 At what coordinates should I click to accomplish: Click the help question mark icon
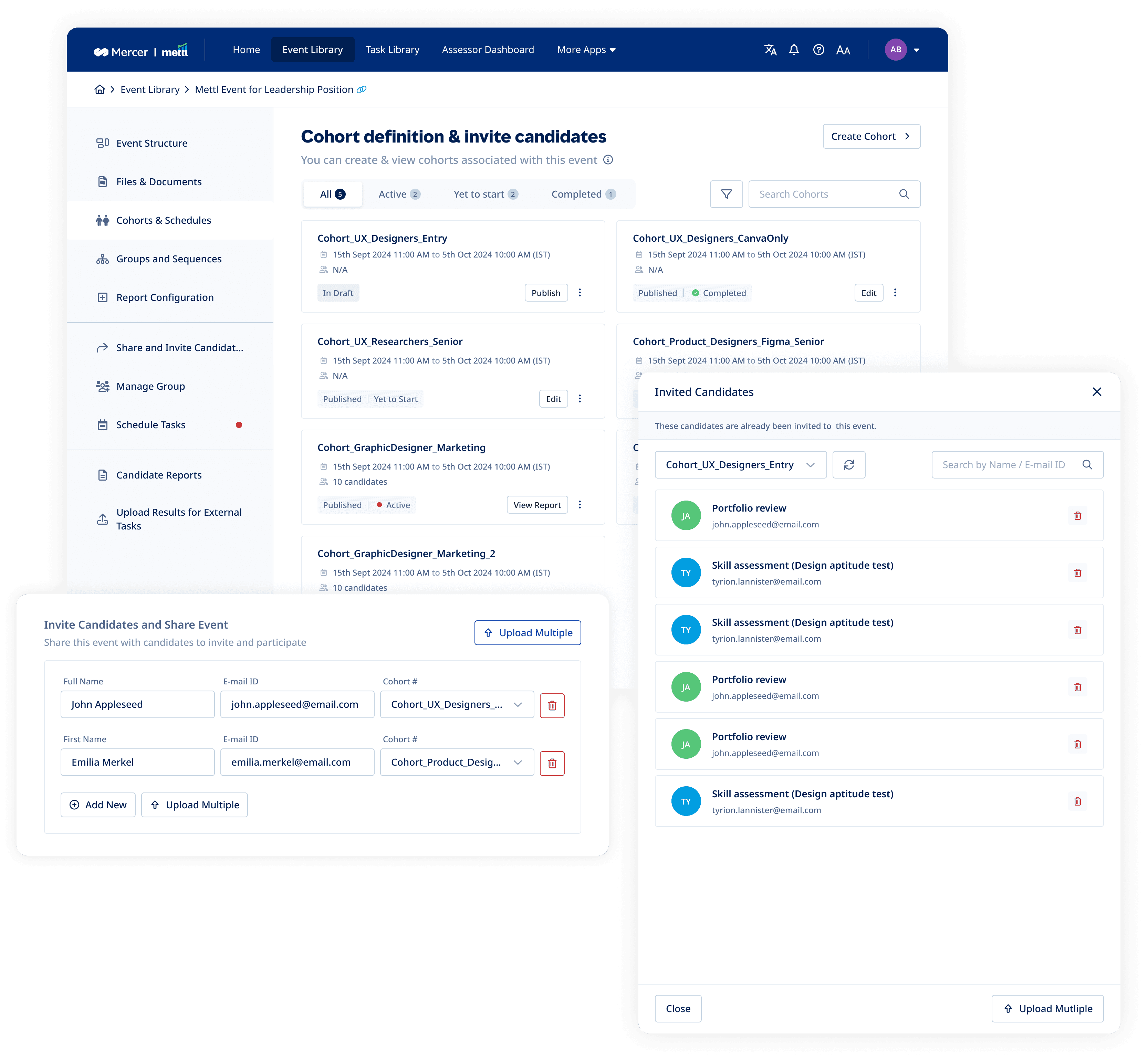click(x=818, y=50)
